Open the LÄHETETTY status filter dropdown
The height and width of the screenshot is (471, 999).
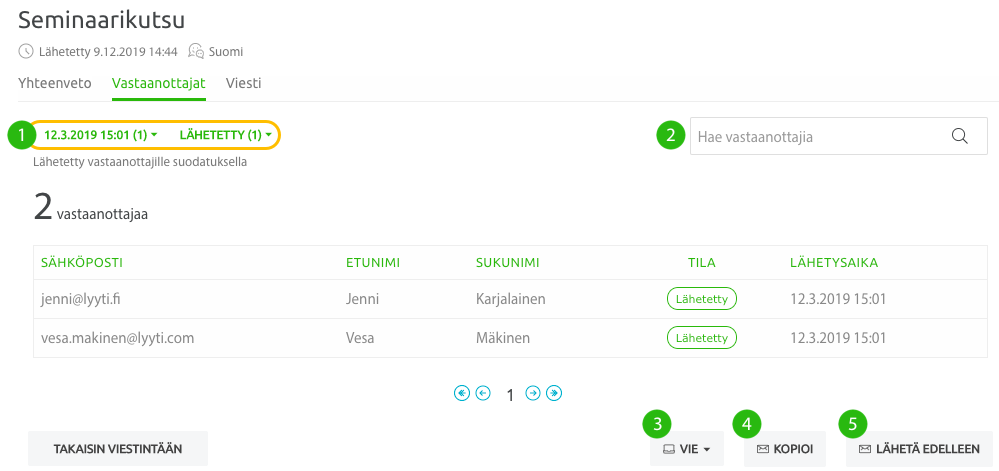pos(226,135)
